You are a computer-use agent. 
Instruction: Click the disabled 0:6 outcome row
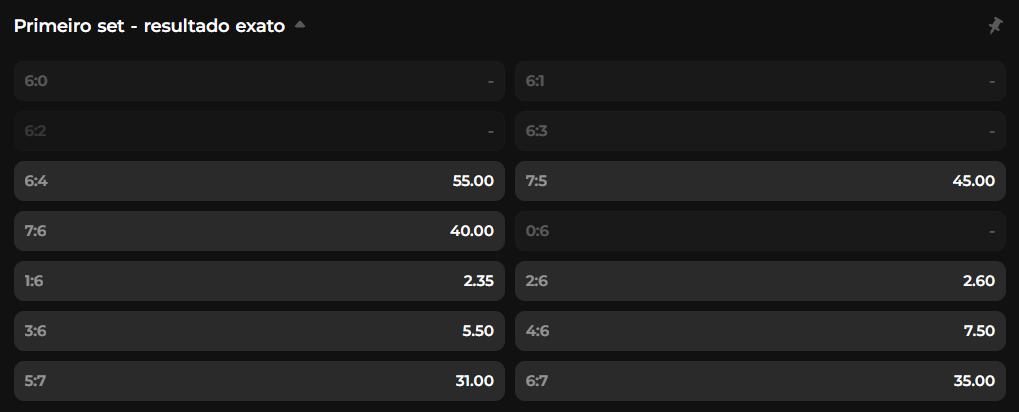(x=760, y=231)
